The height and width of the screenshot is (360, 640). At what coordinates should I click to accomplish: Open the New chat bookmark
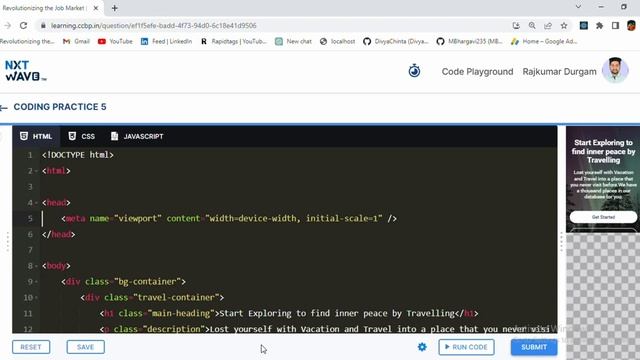293,41
